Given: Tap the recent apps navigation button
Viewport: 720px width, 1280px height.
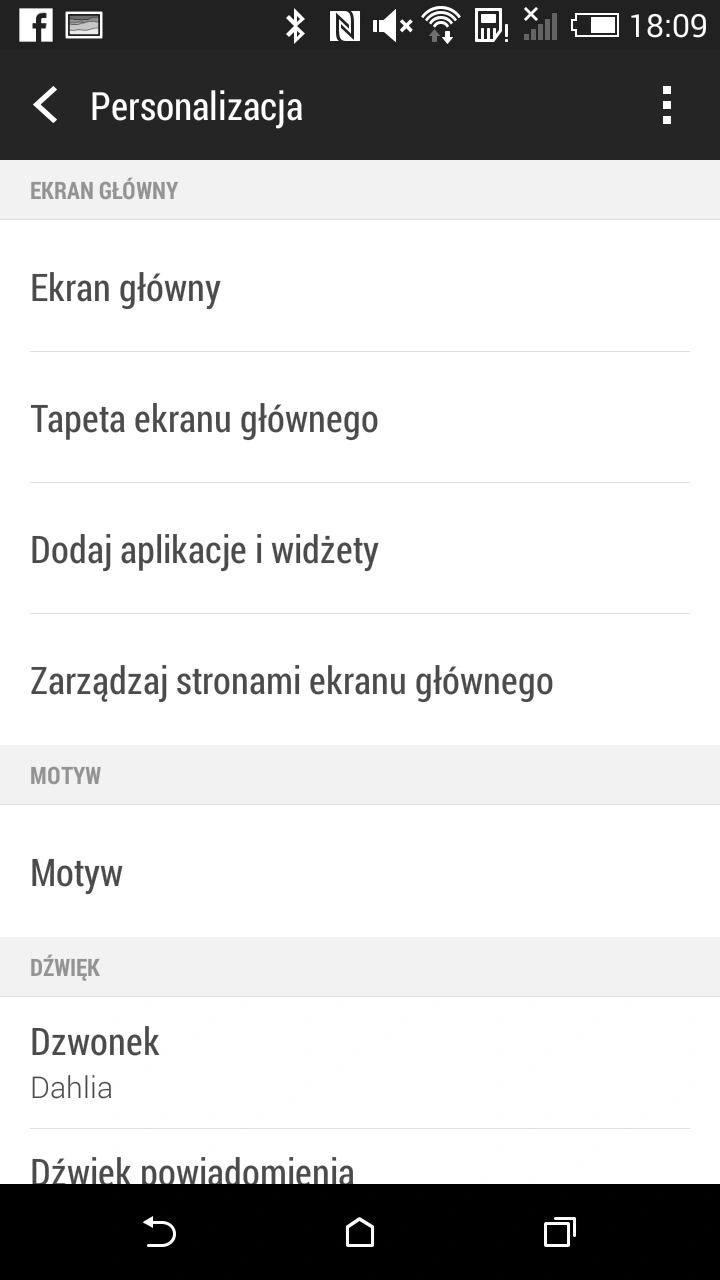Looking at the screenshot, I should point(560,1232).
